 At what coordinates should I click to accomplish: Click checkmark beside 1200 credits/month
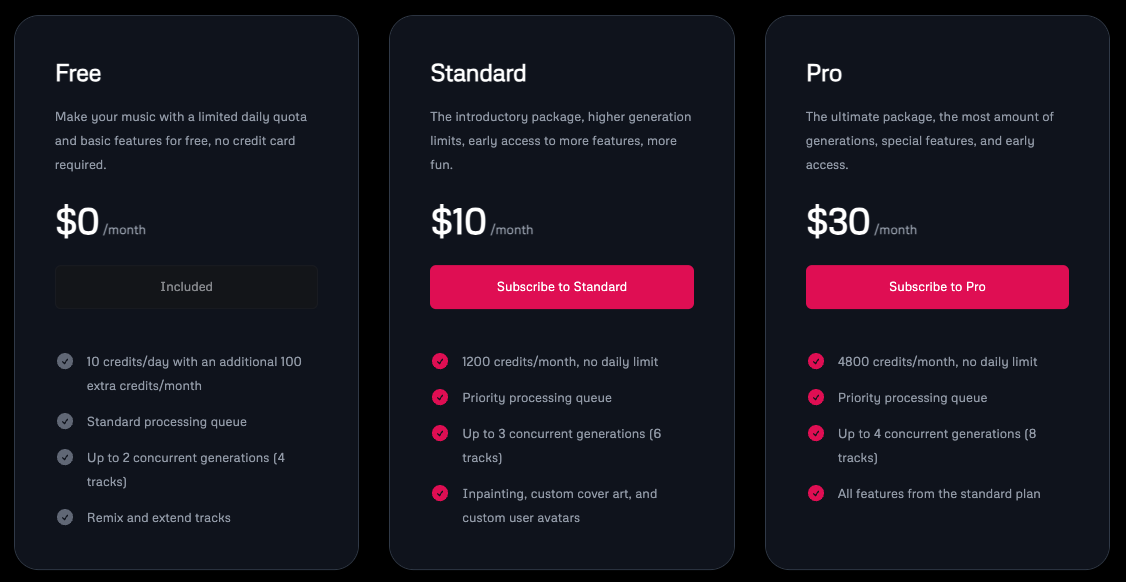pyautogui.click(x=440, y=361)
